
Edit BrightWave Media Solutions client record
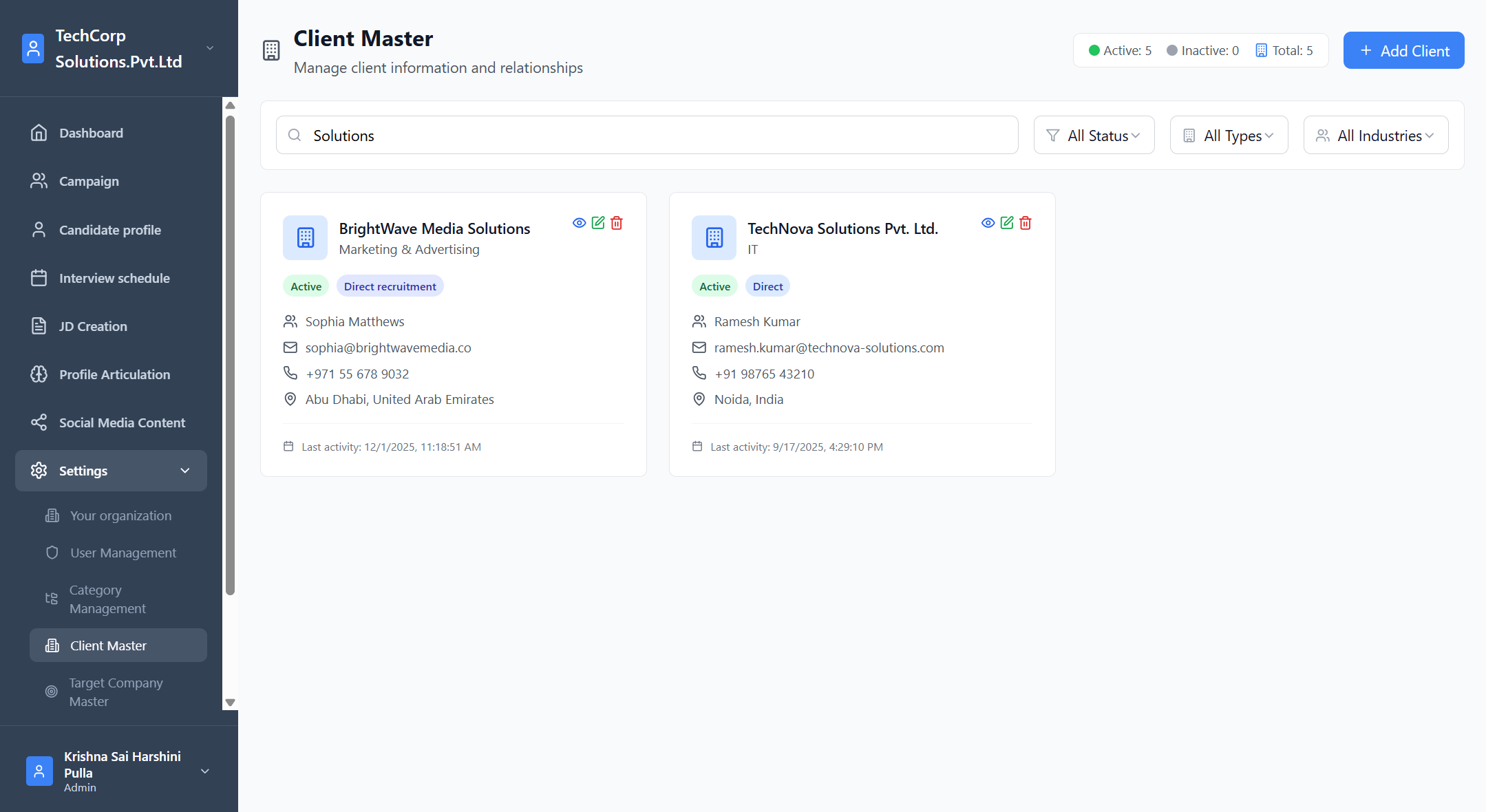(597, 223)
